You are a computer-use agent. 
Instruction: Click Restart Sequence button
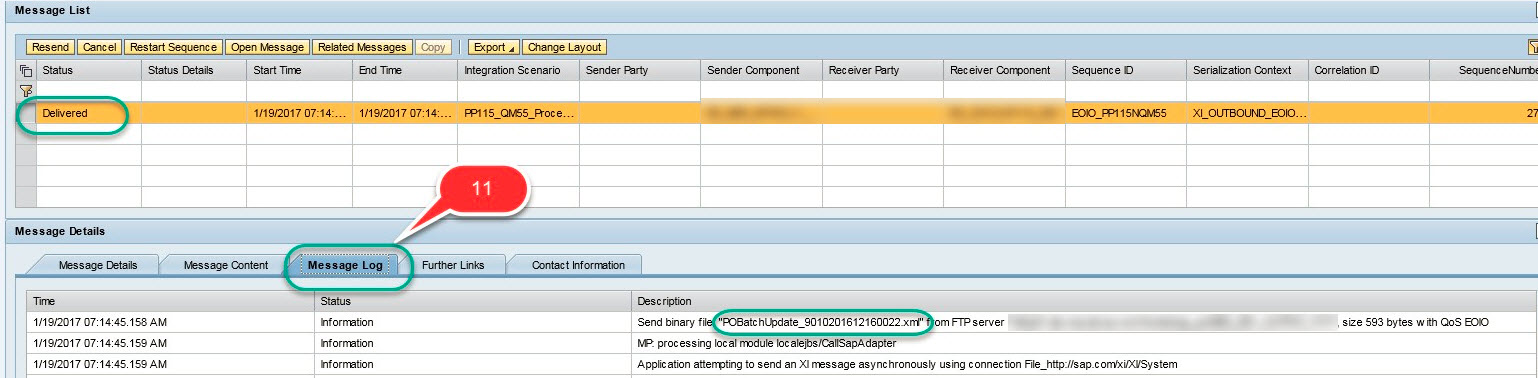[174, 47]
